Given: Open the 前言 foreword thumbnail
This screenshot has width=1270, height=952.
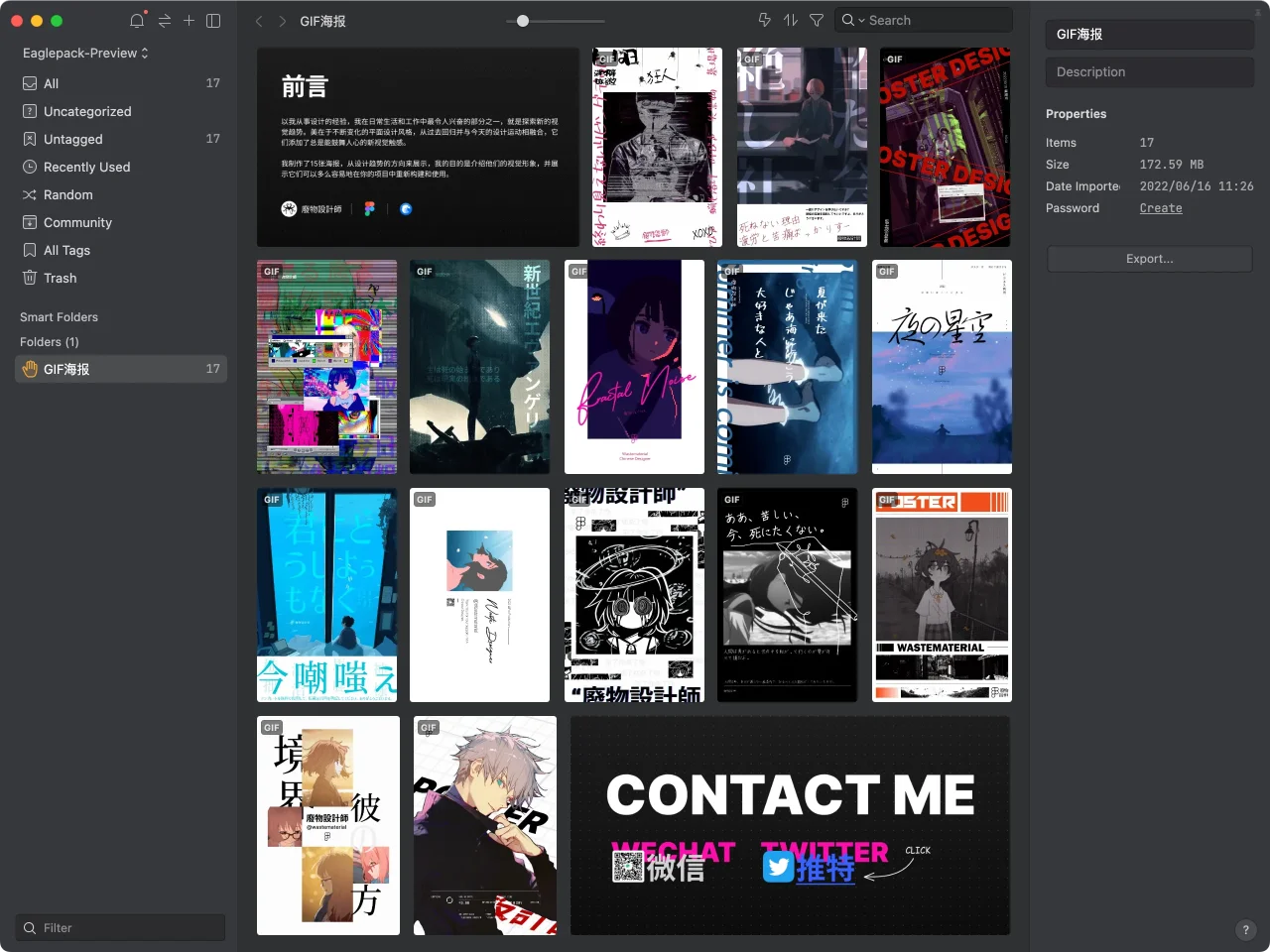Looking at the screenshot, I should coord(418,147).
